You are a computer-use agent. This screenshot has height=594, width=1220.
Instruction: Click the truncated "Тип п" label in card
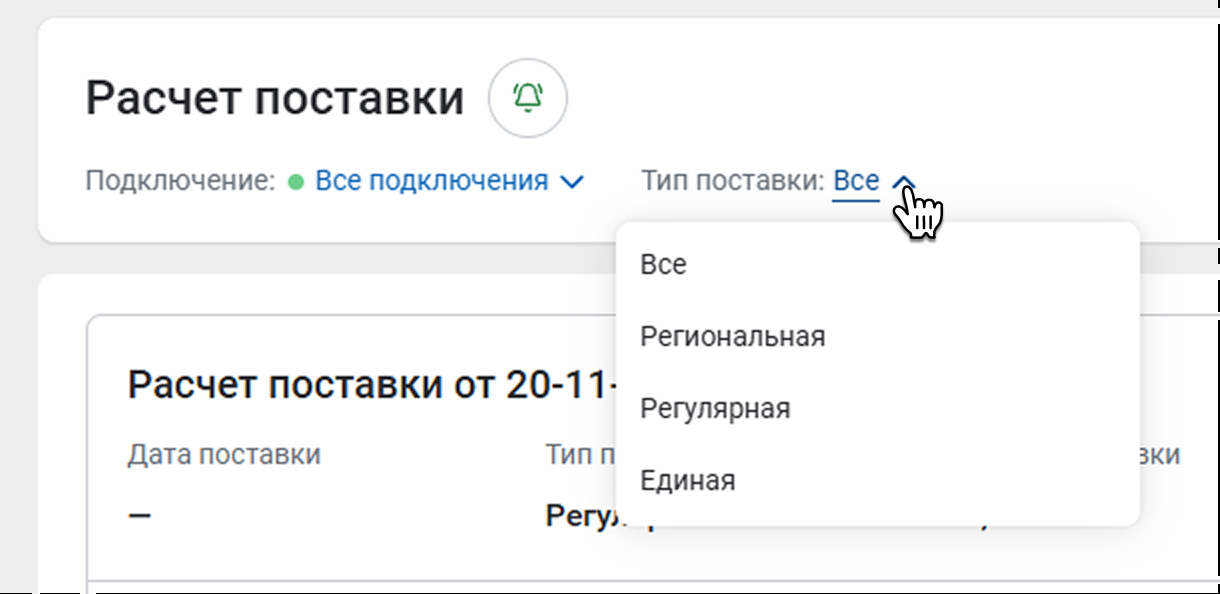[579, 454]
